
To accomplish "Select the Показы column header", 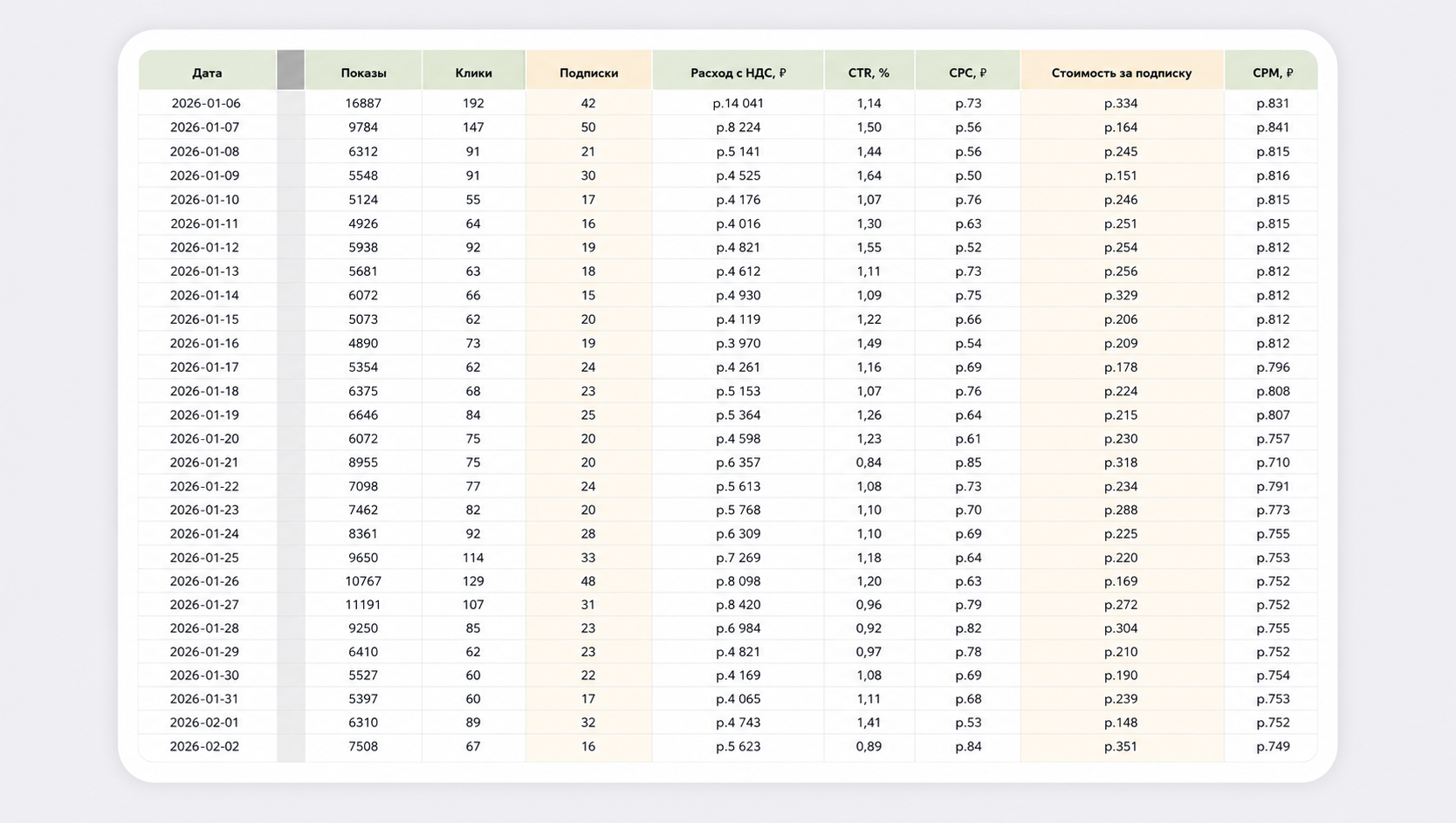I will [x=363, y=72].
